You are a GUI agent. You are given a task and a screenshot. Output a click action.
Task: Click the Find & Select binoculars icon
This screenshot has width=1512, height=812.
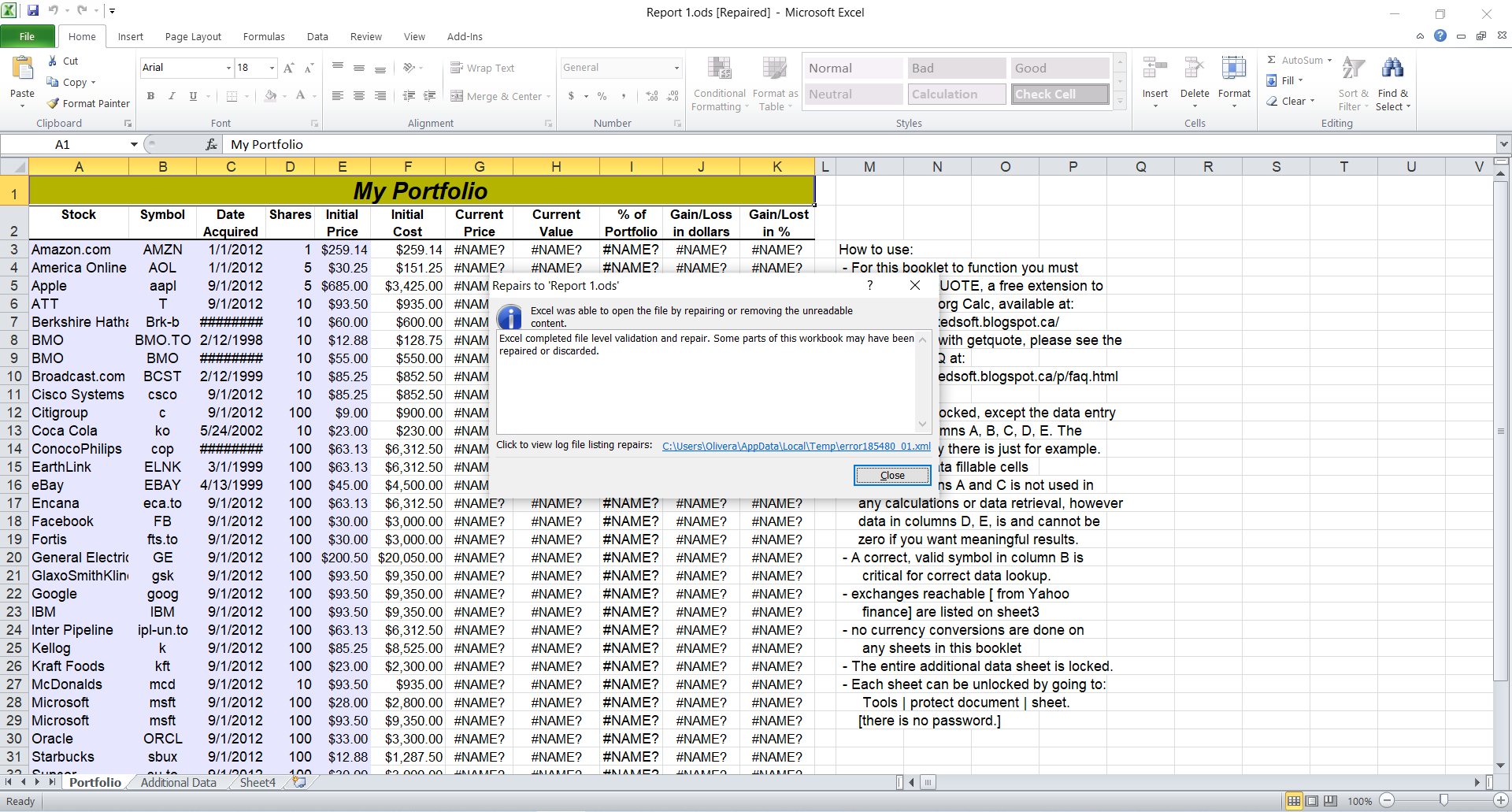click(x=1392, y=69)
